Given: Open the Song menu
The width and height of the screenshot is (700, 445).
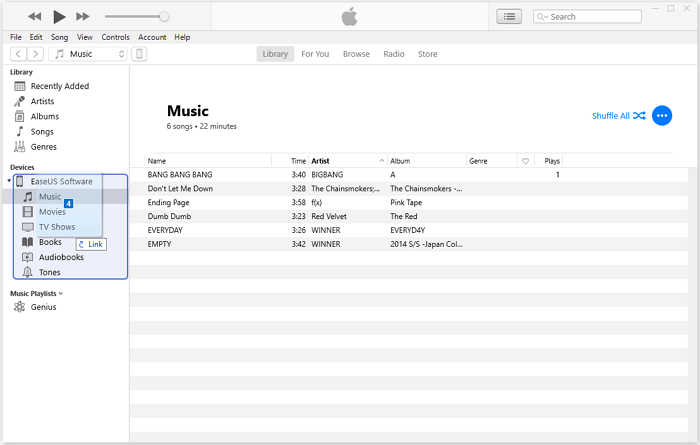Looking at the screenshot, I should coord(59,37).
